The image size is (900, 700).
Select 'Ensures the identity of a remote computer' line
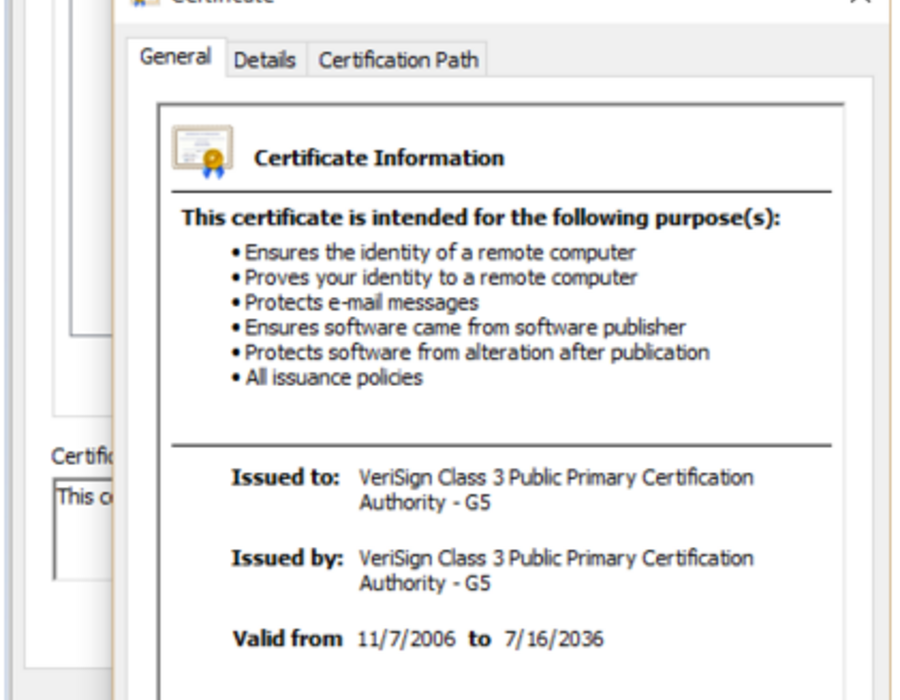tap(440, 252)
